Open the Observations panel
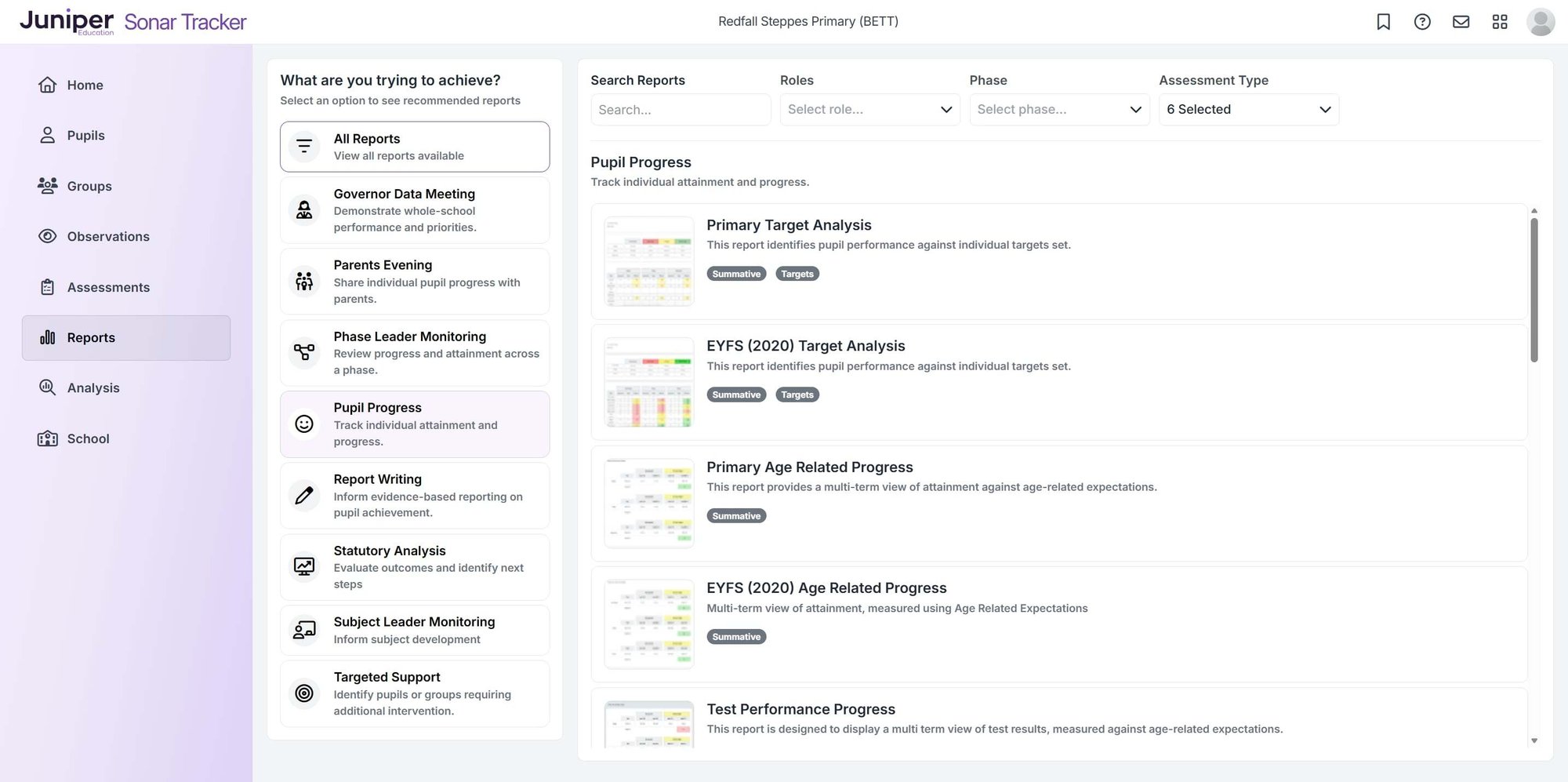This screenshot has height=782, width=1568. pyautogui.click(x=107, y=236)
